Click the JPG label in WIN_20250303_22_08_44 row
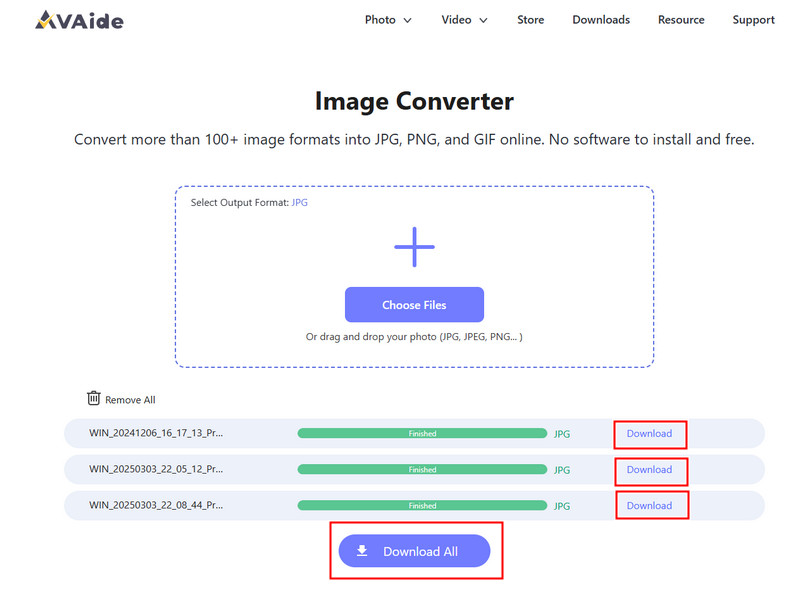800x589 pixels. coord(562,506)
